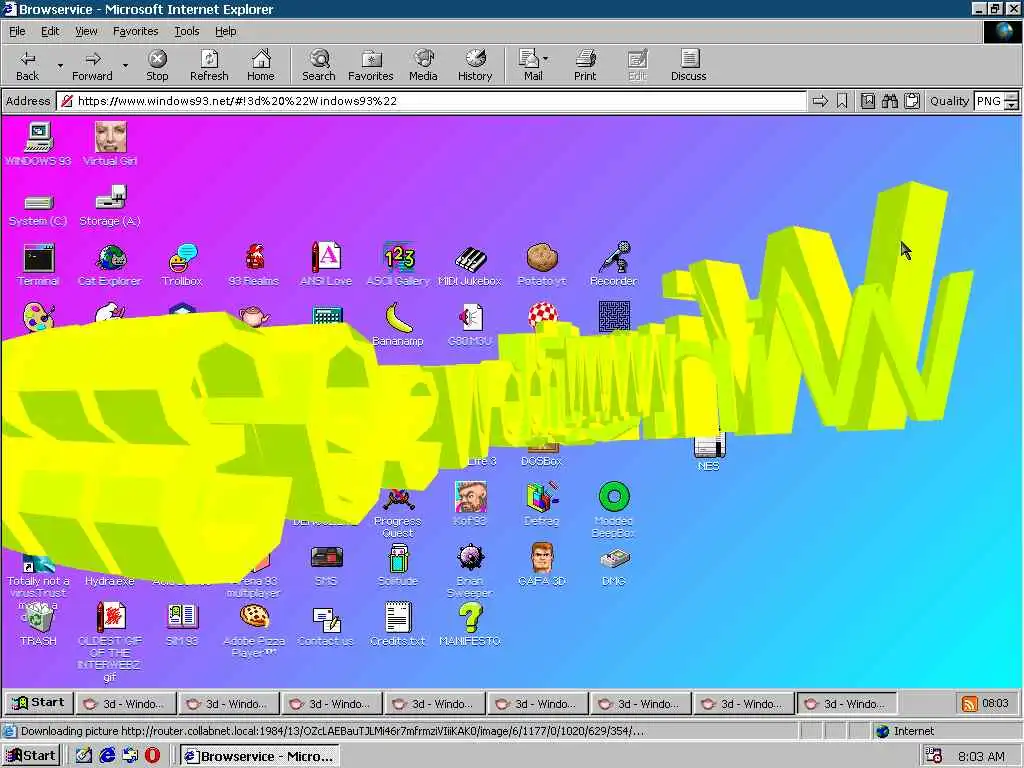This screenshot has height=768, width=1024.
Task: Open the Recorder microphone icon
Action: tap(613, 265)
